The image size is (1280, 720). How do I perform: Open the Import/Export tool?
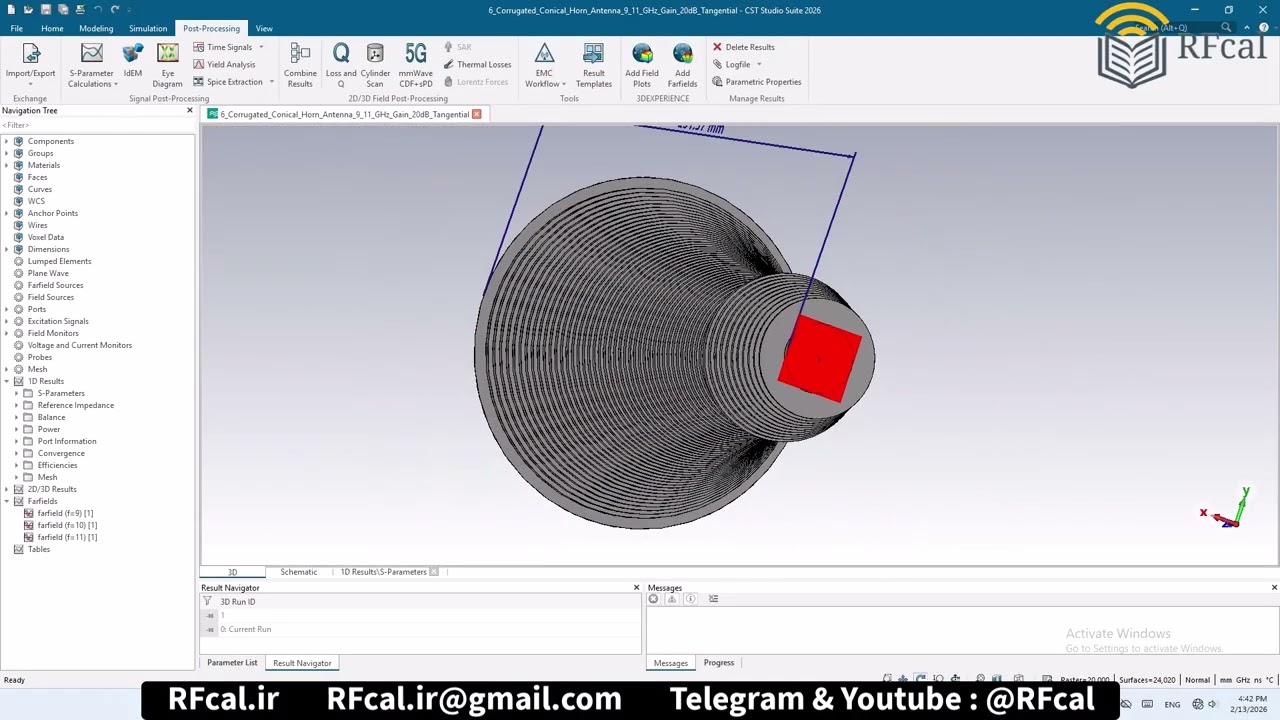(30, 62)
